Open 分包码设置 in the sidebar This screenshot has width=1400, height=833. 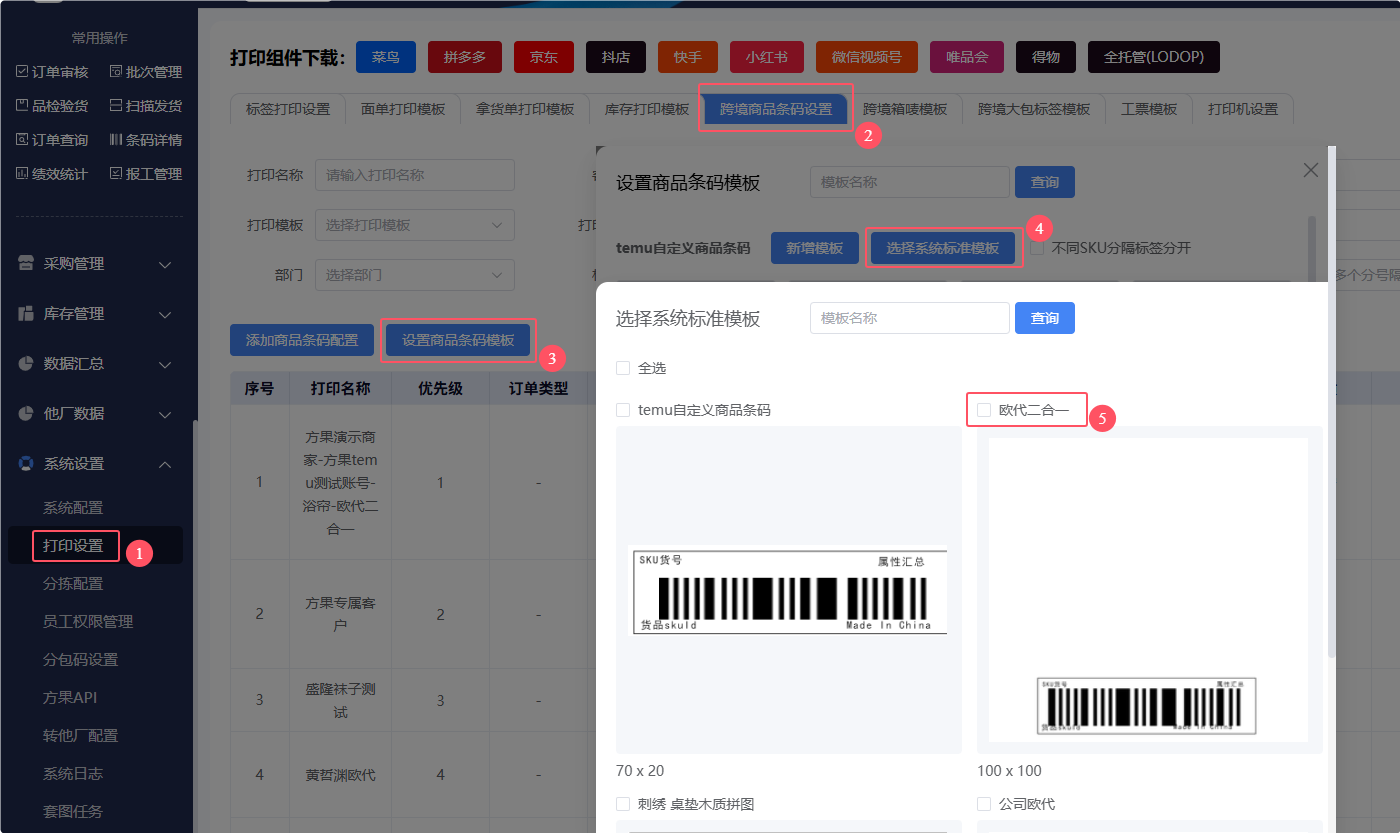pos(80,660)
